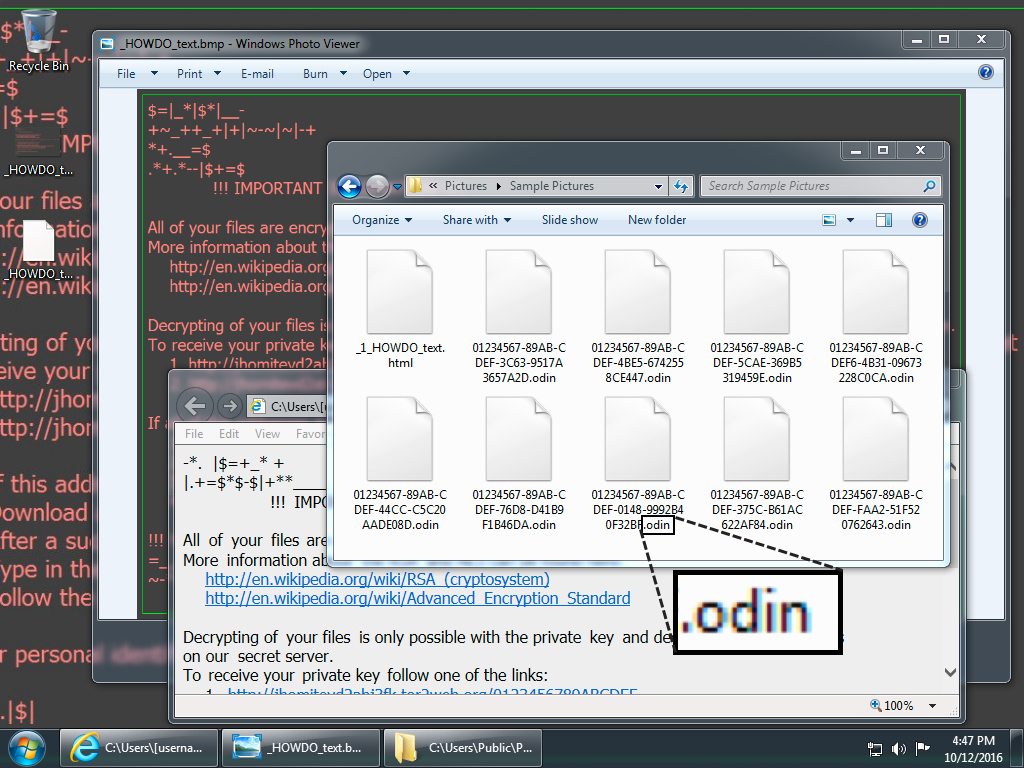Click the search magnifier in Sample Pictures box
The image size is (1024, 768).
(x=929, y=186)
